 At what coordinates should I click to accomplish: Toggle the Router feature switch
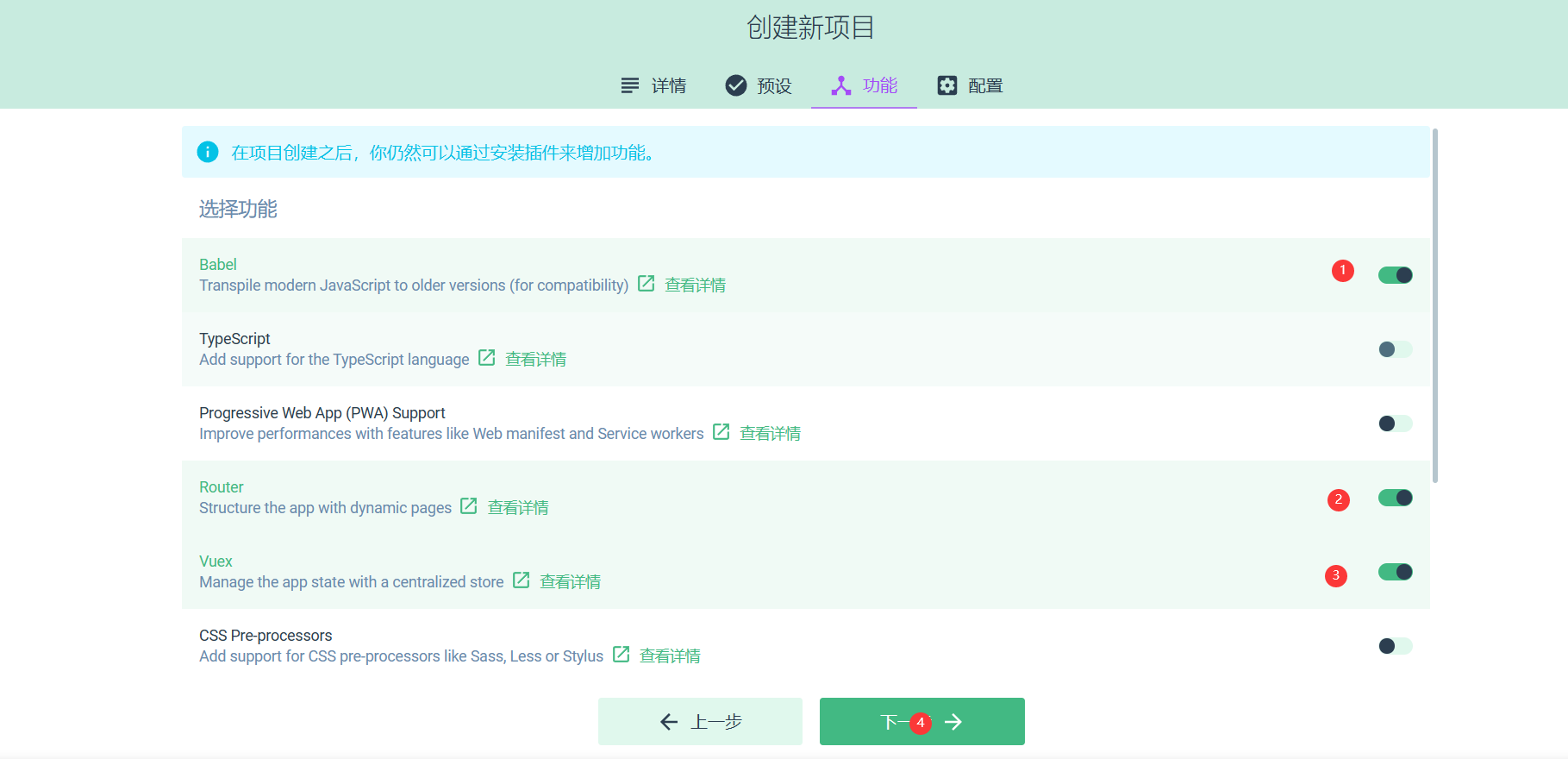pyautogui.click(x=1395, y=498)
